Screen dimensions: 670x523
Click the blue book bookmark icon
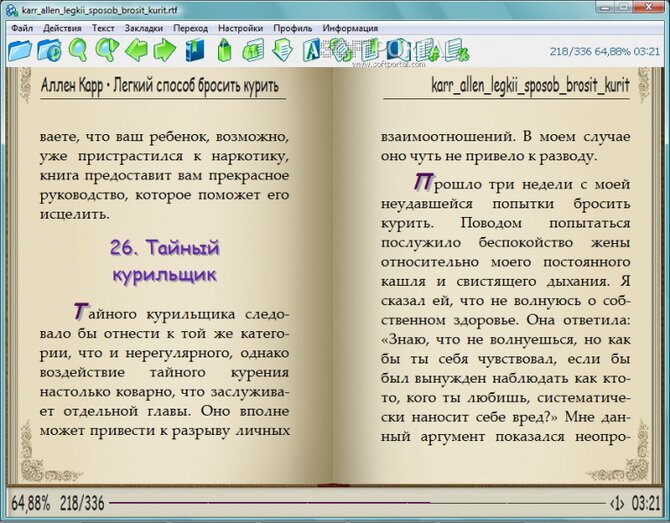(195, 50)
